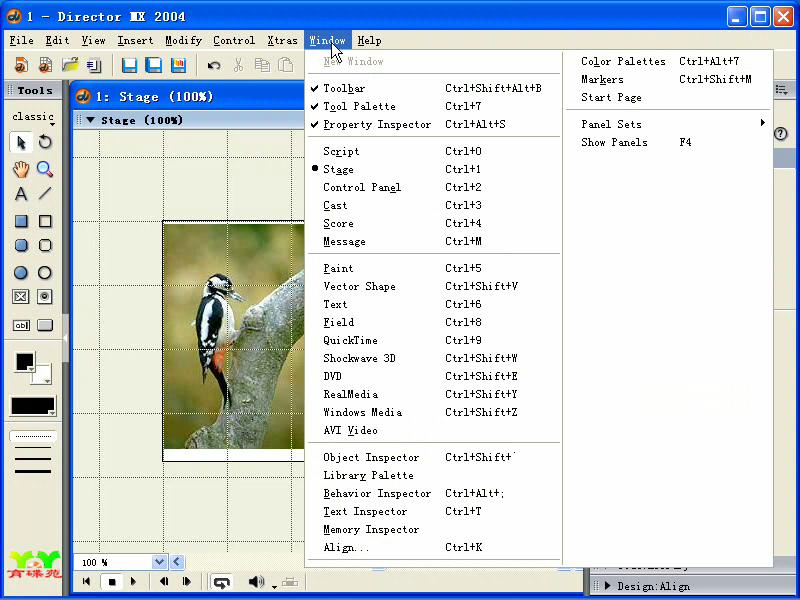Viewport: 800px width, 600px height.
Task: Expand the Design: Align panel
Action: tap(608, 586)
